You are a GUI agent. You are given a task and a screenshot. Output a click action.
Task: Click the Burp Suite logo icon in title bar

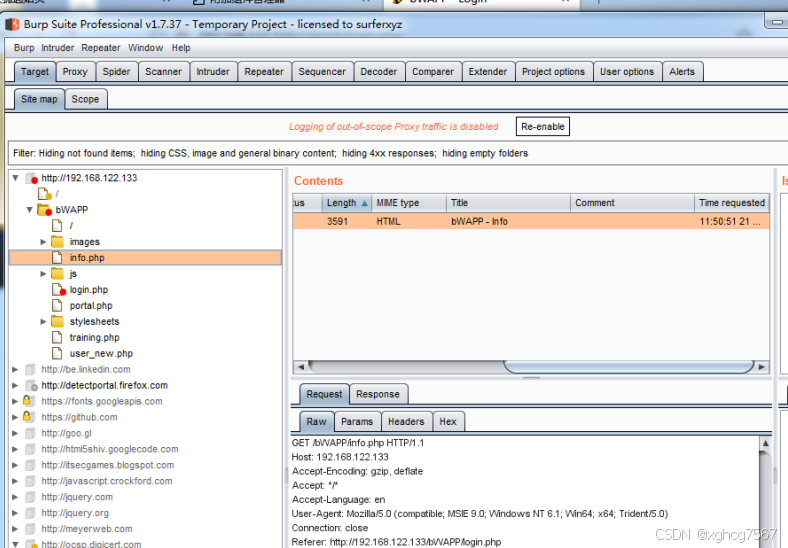13,24
